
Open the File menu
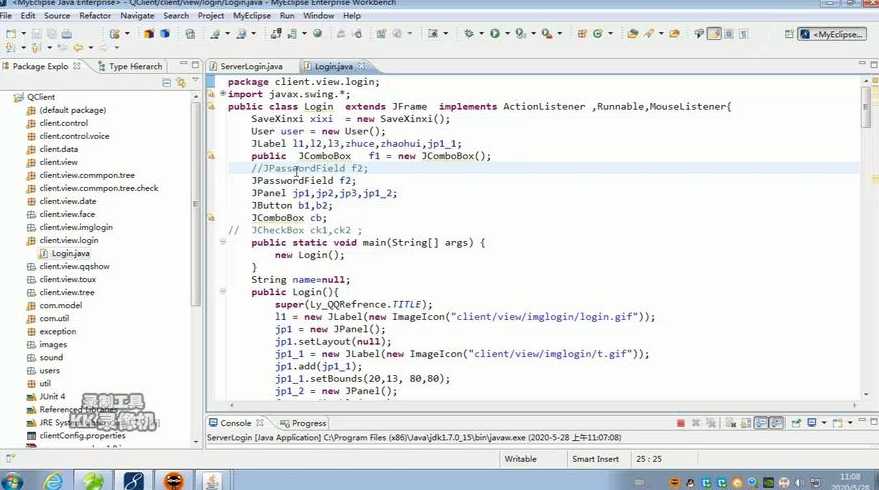(x=6, y=16)
